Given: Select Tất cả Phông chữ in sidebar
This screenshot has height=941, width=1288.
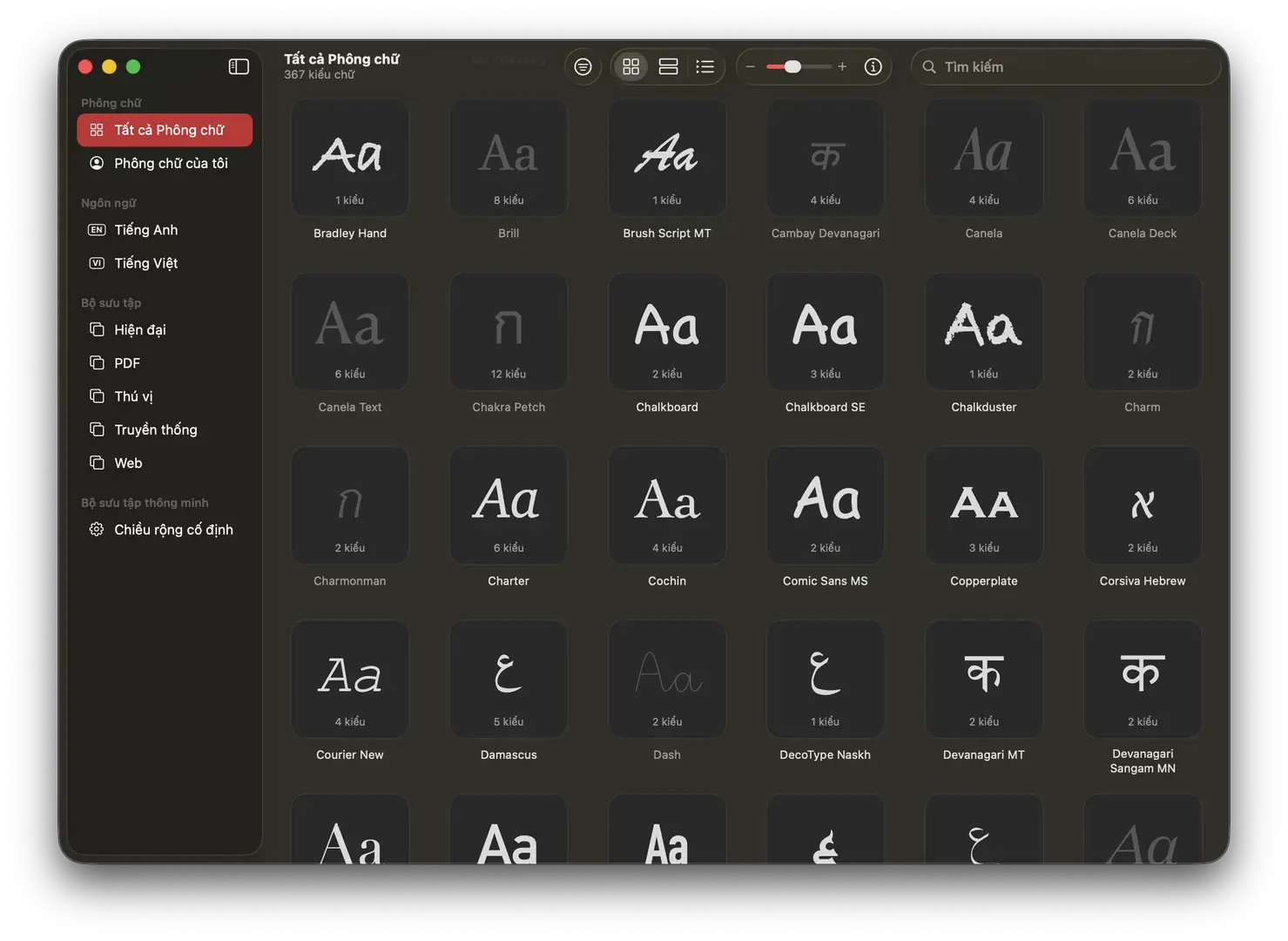Looking at the screenshot, I should (165, 130).
